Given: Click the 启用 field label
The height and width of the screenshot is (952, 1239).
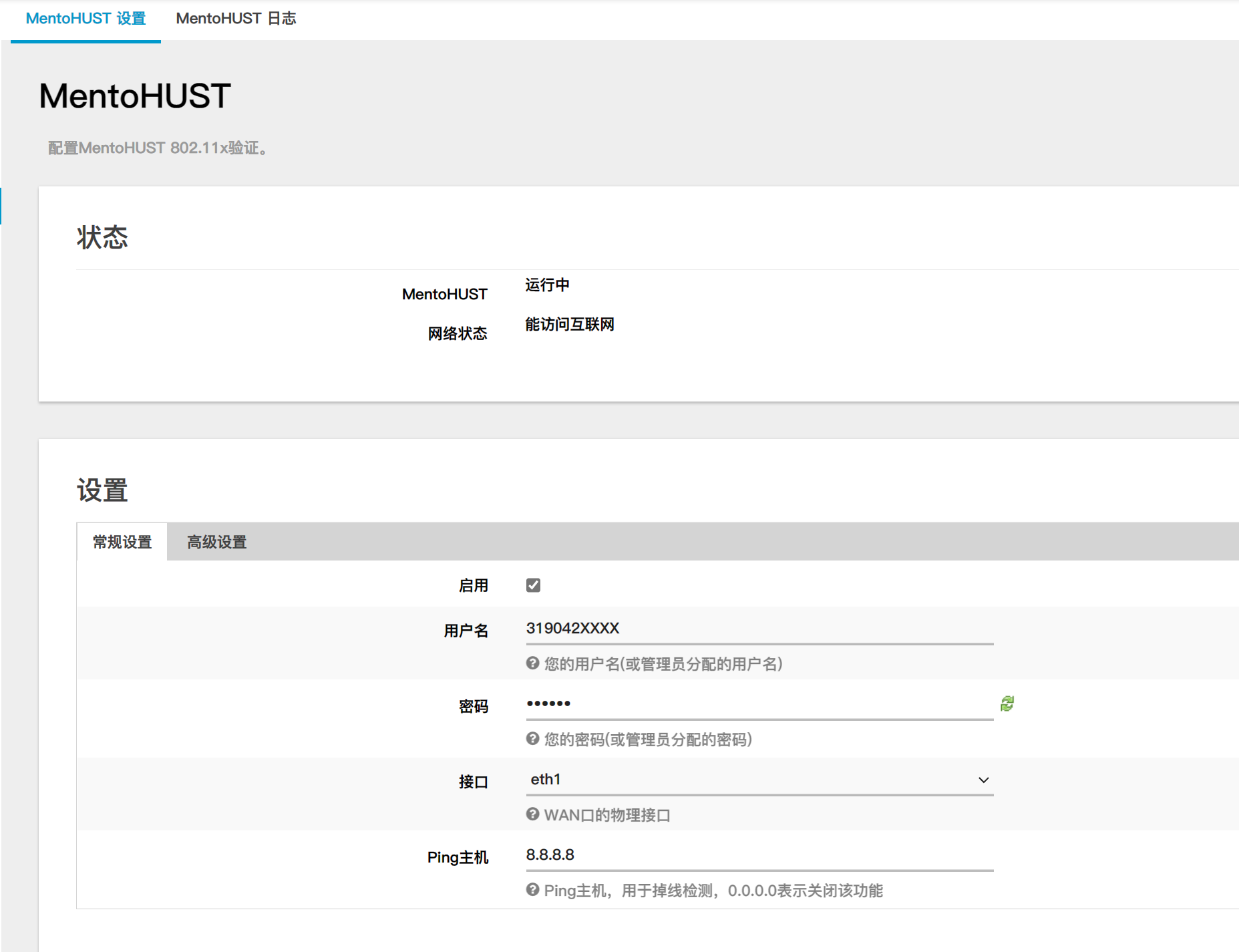Looking at the screenshot, I should coord(473,586).
